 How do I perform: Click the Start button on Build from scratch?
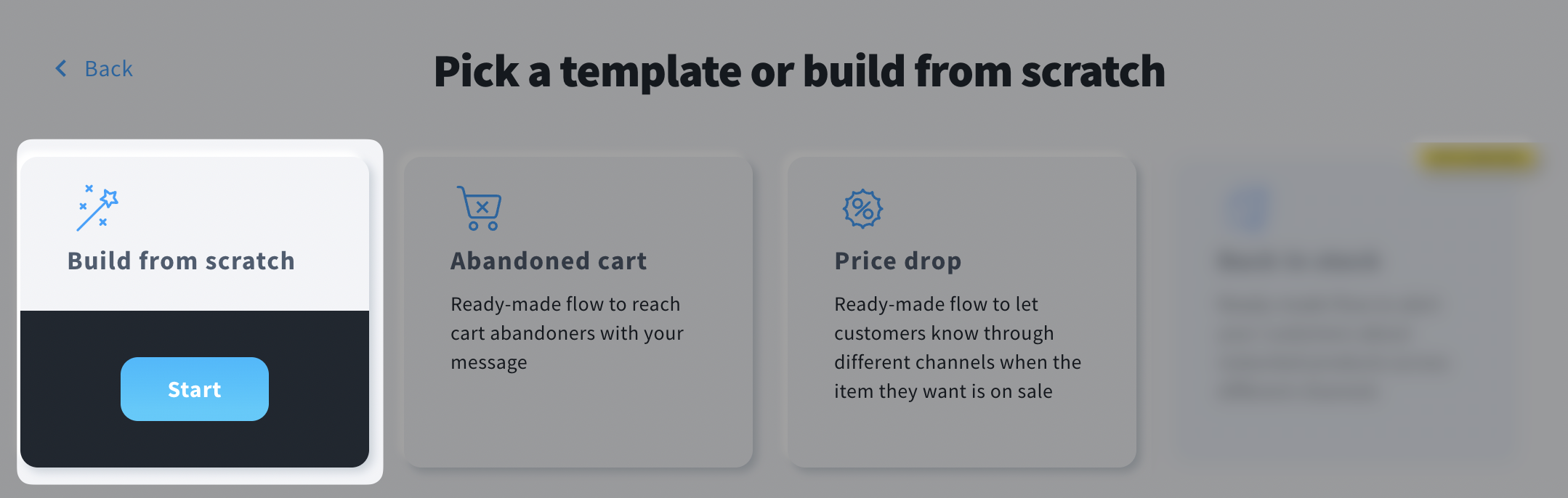[194, 389]
